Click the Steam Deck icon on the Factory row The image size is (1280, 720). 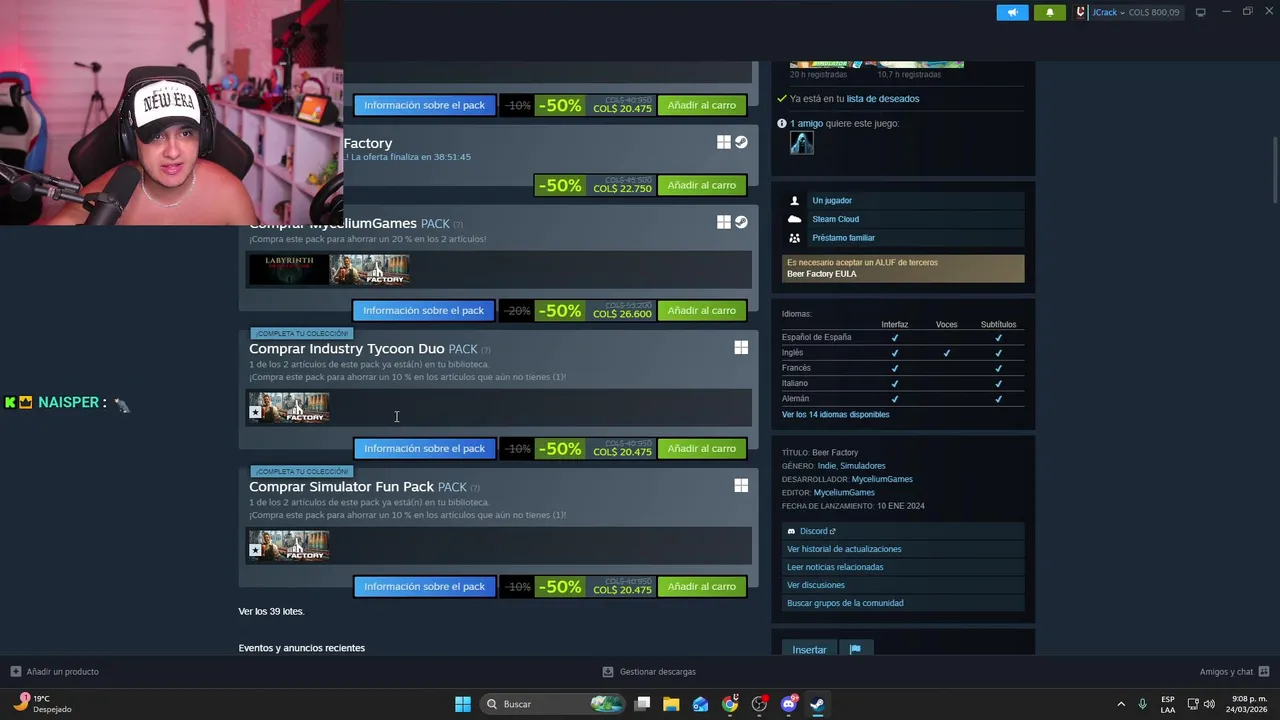741,142
